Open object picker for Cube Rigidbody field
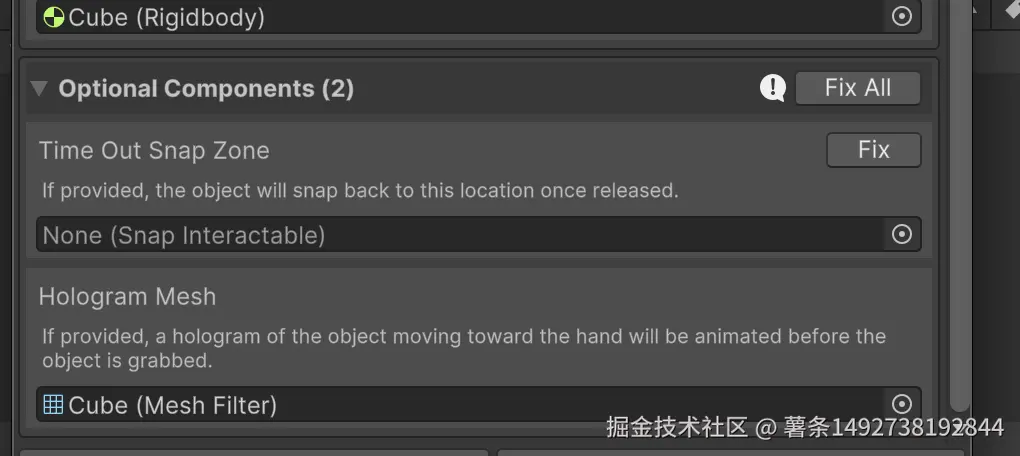 pos(902,16)
